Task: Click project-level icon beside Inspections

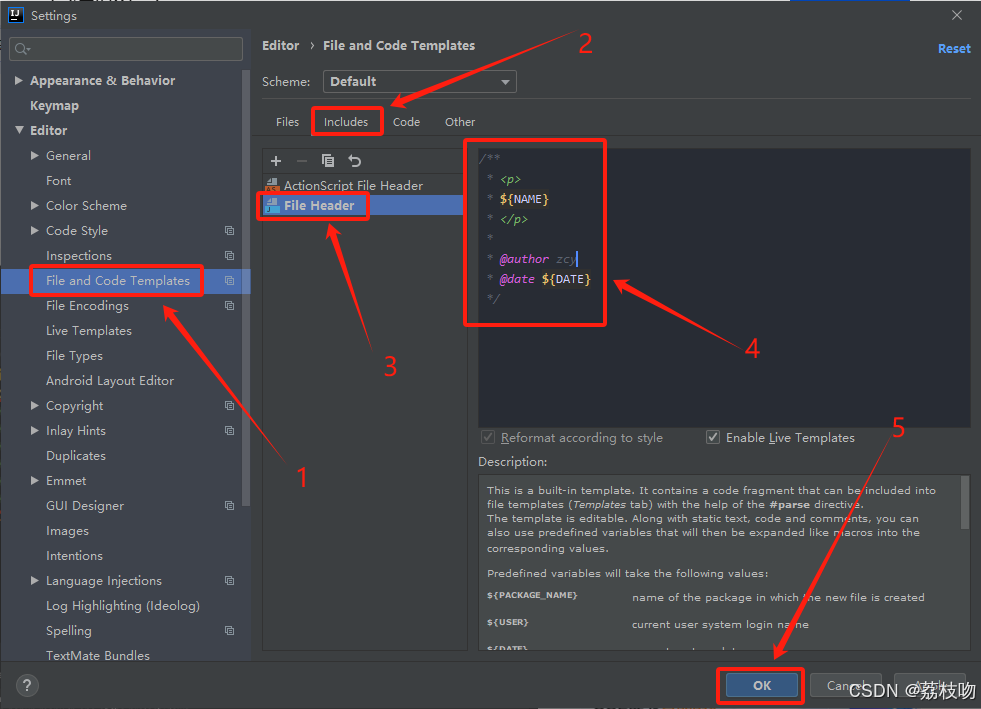Action: click(230, 255)
